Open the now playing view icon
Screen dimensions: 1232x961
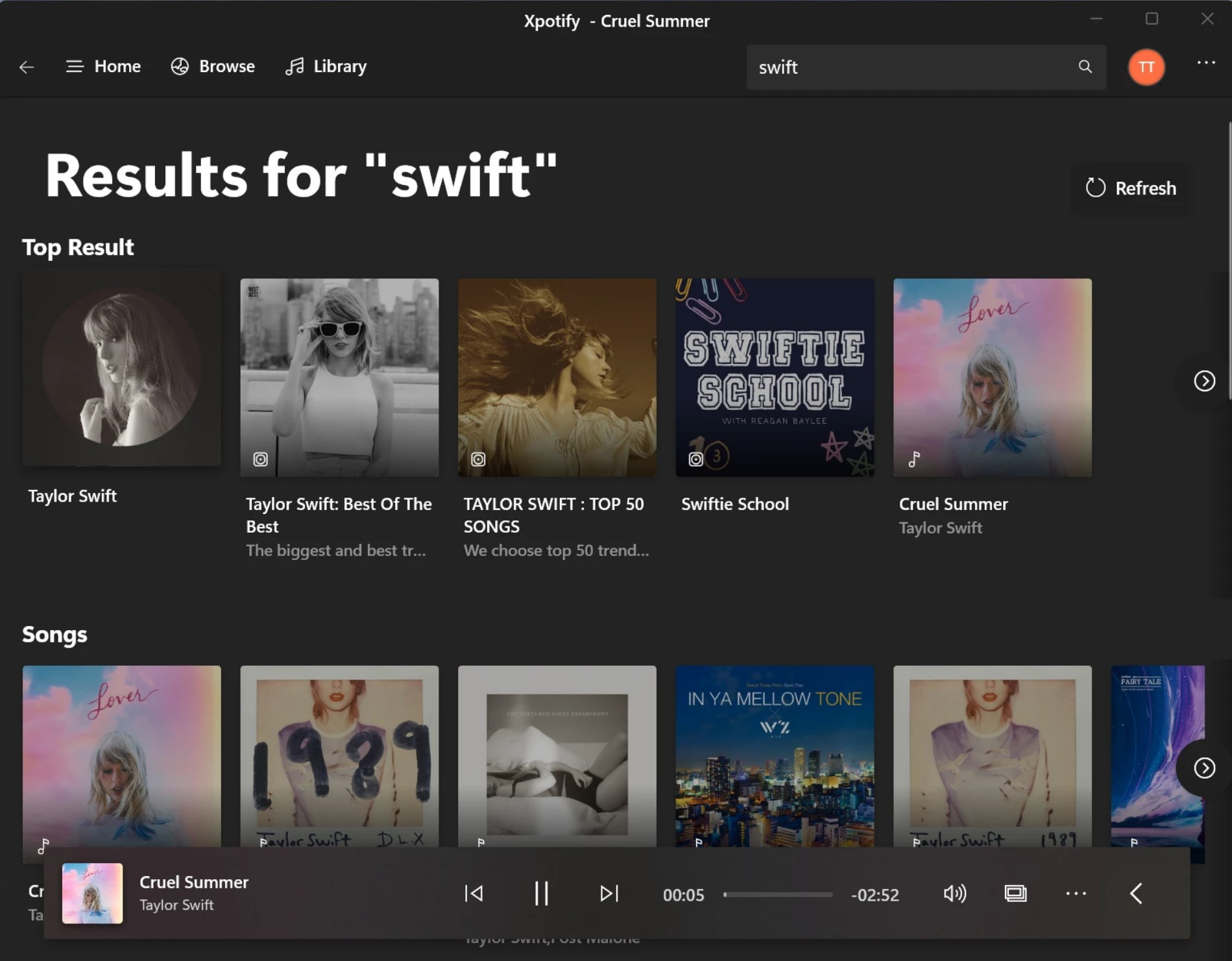(x=1015, y=894)
